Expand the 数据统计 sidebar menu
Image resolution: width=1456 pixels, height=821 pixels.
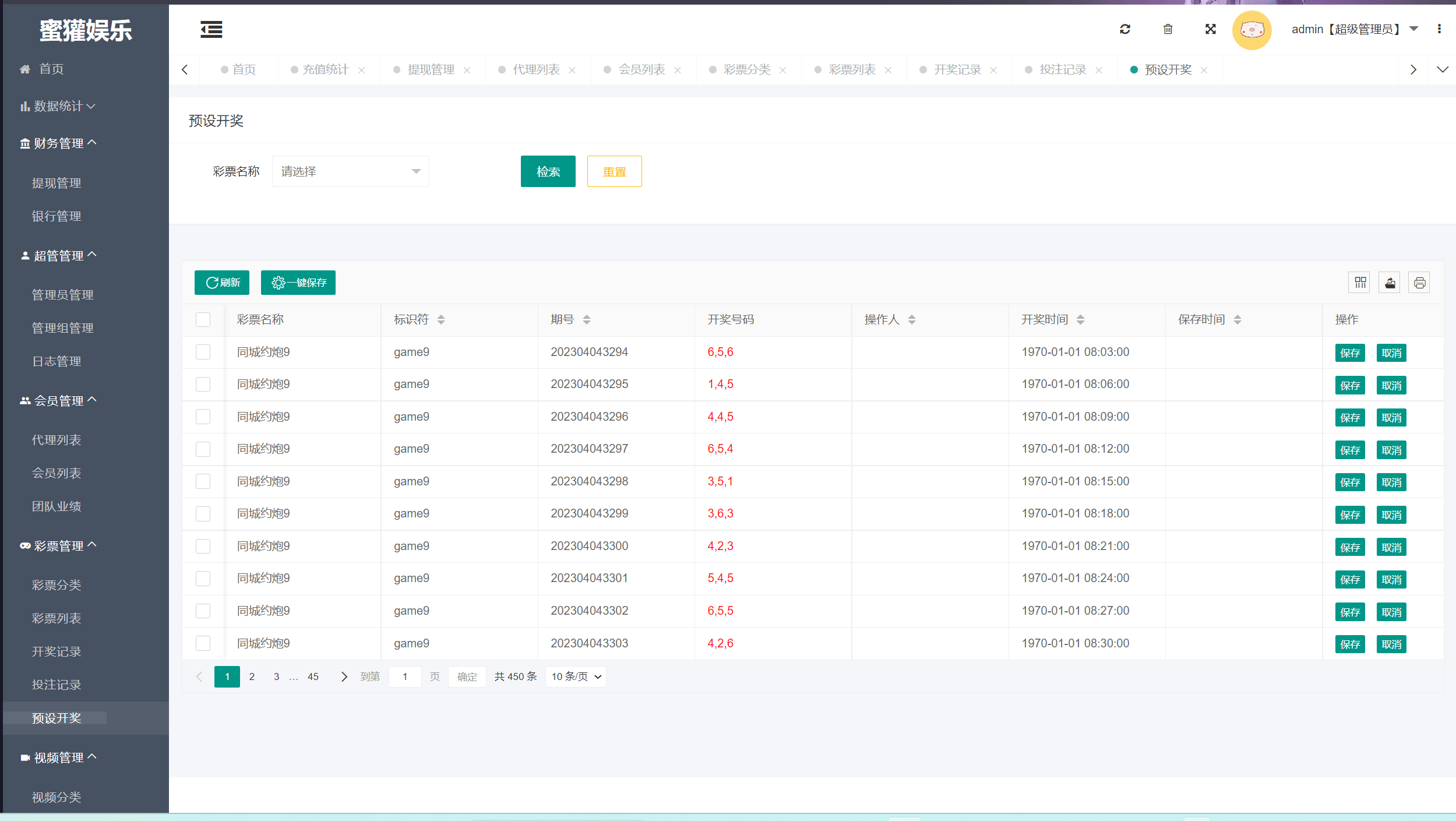58,106
